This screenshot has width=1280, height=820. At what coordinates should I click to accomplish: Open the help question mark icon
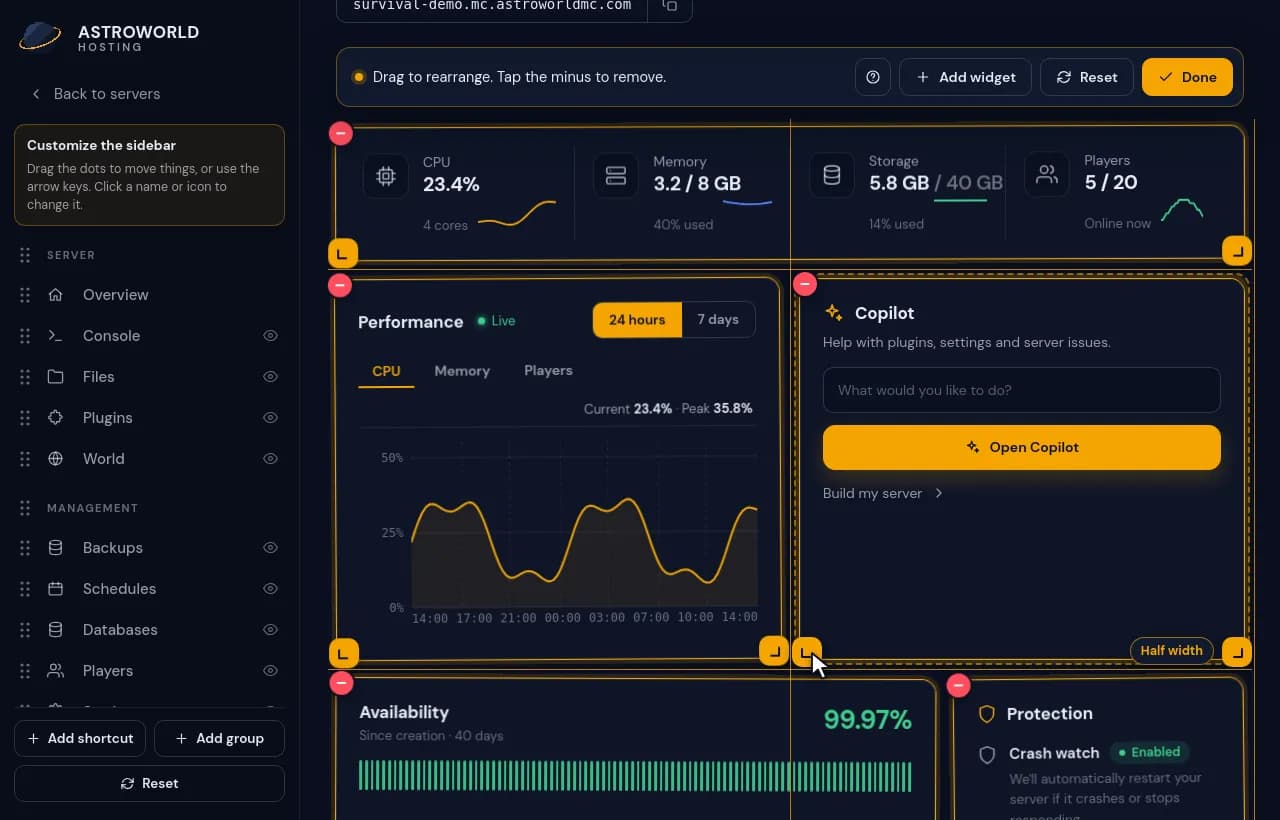[873, 77]
